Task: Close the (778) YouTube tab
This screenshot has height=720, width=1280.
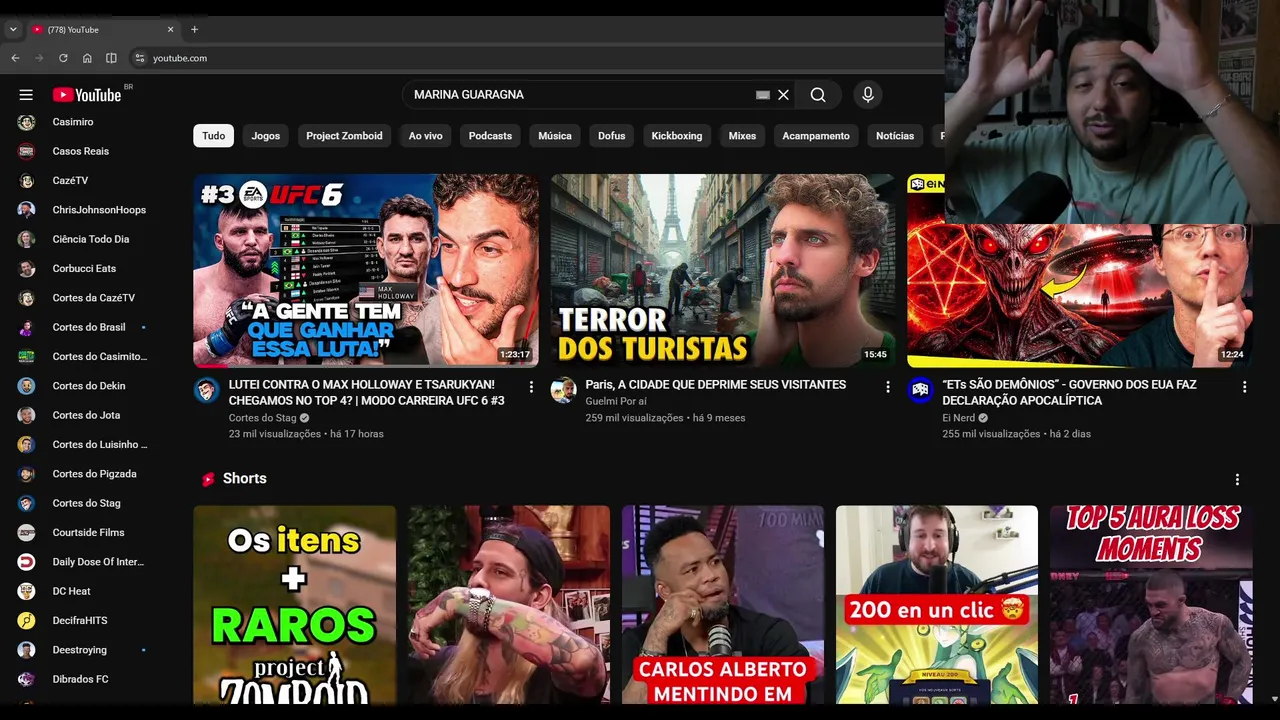Action: pos(170,30)
